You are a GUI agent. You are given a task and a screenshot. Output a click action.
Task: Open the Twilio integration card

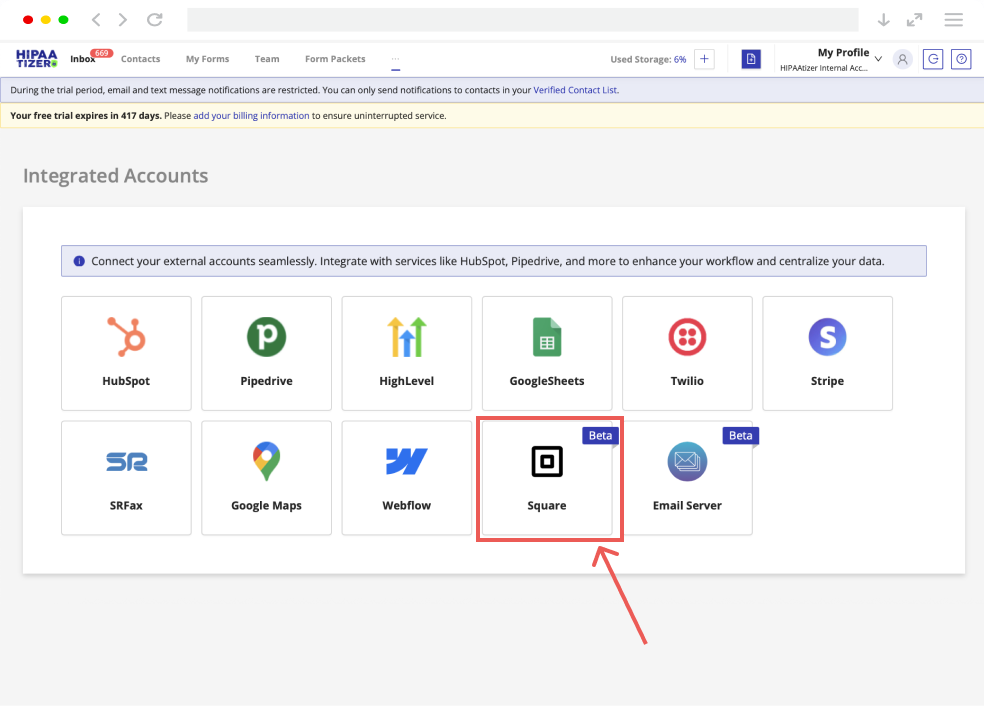[x=687, y=353]
